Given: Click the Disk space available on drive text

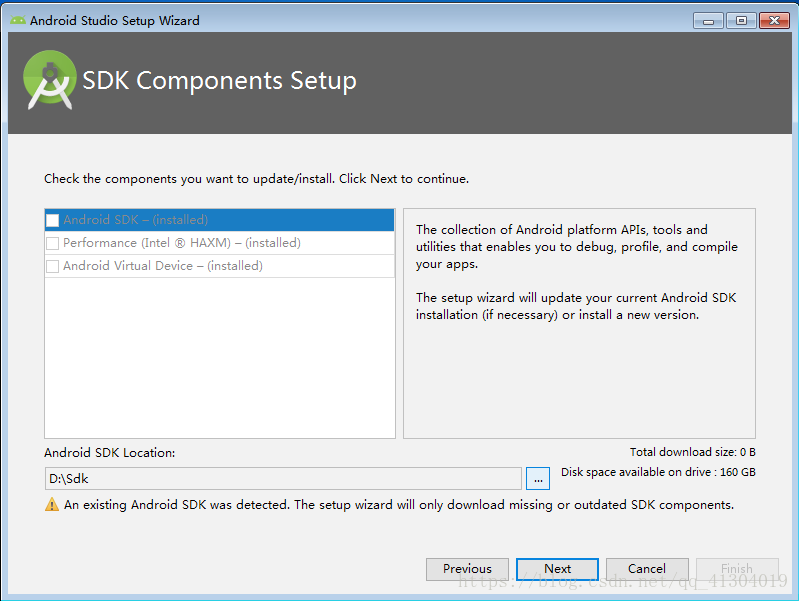Looking at the screenshot, I should (658, 473).
